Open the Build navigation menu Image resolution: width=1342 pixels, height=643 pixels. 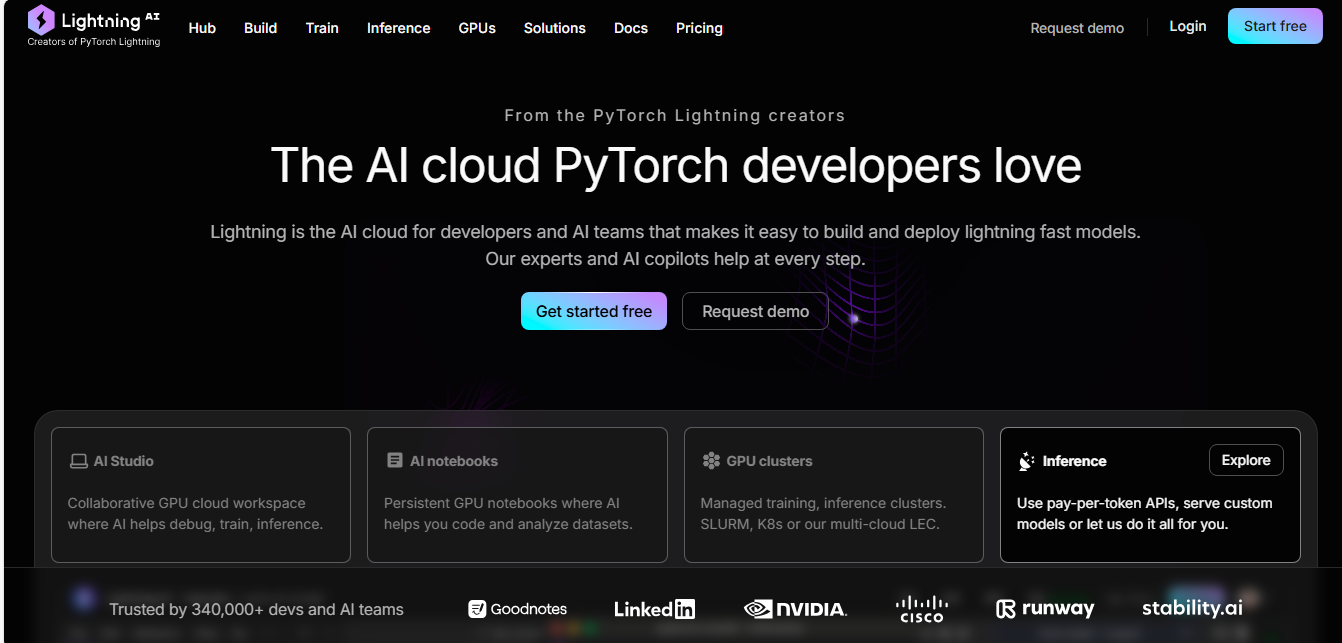pyautogui.click(x=260, y=28)
